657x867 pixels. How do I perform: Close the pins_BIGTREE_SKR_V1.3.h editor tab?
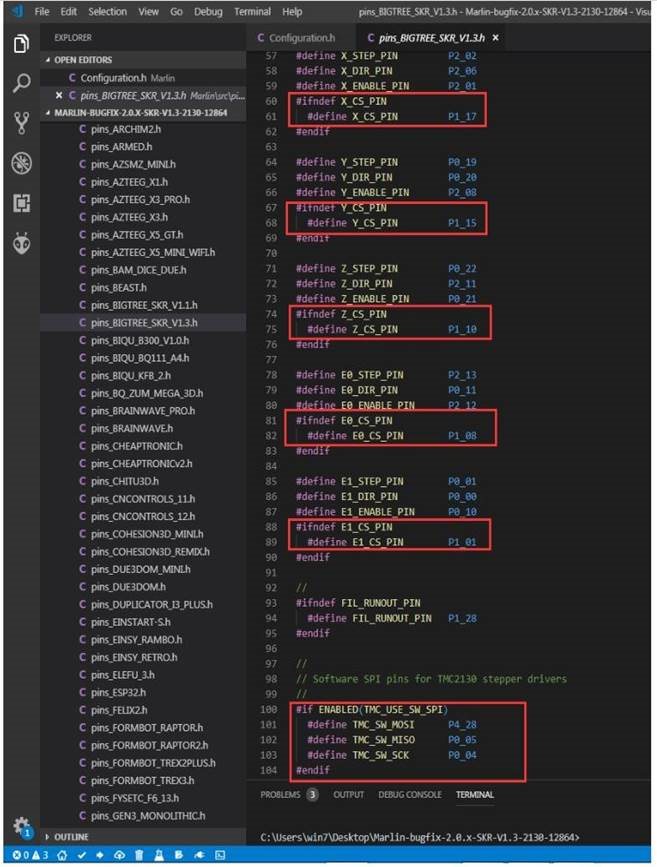(495, 38)
